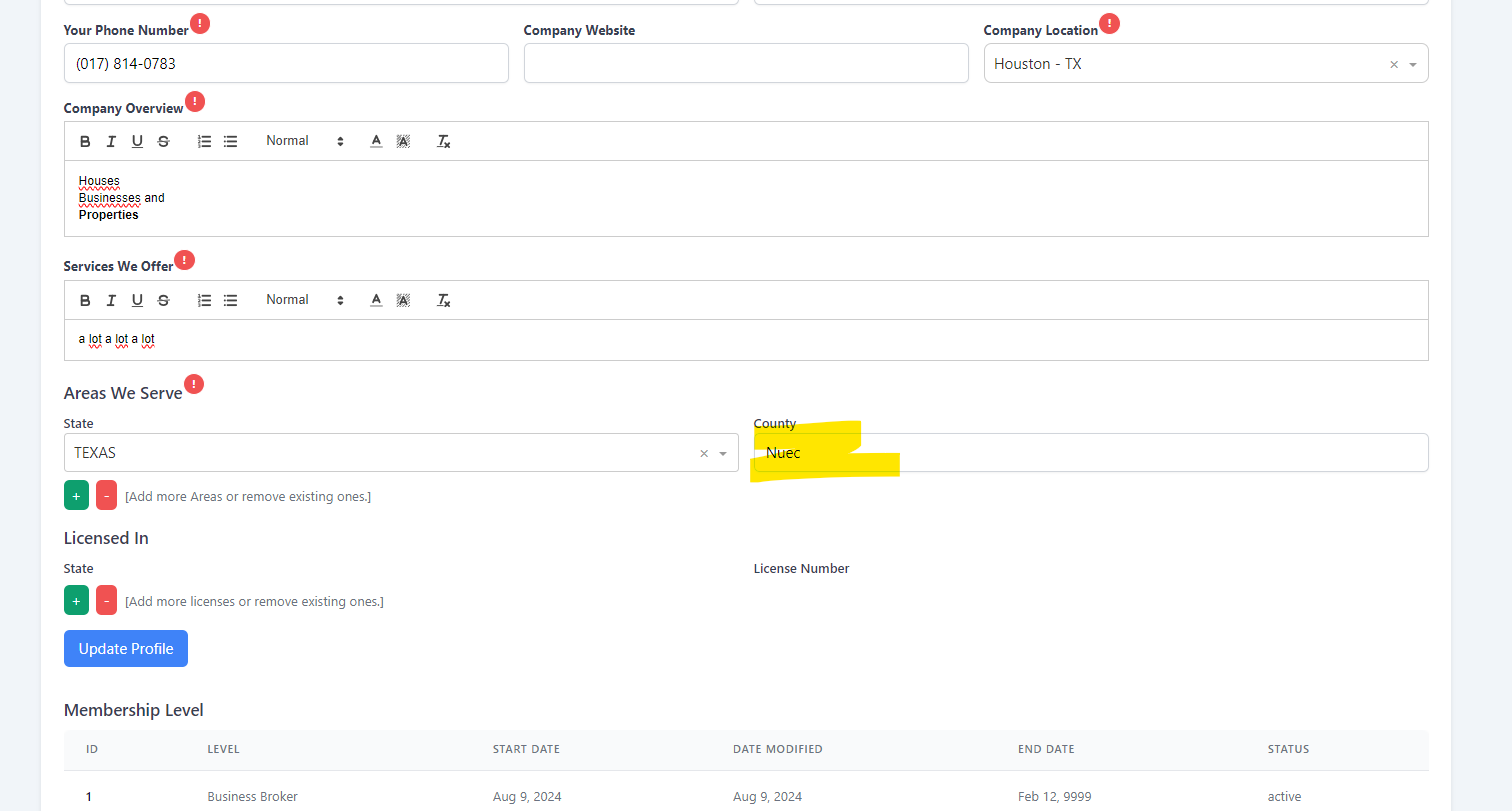Screen dimensions: 1512x811
Task: Clear the Houston - TX location selection
Action: 1394,64
